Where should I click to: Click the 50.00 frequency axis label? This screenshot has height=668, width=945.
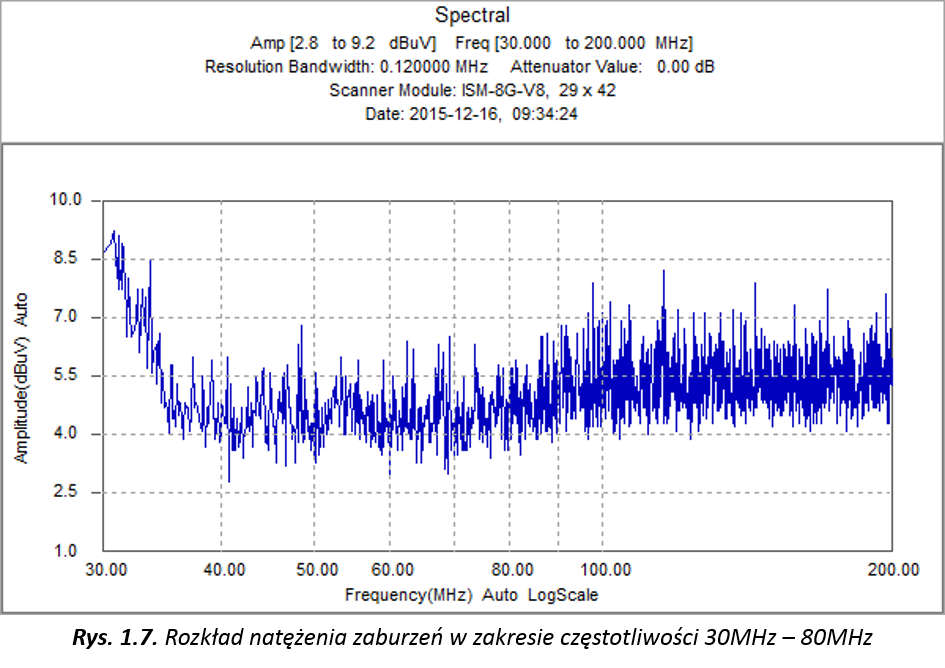[317, 570]
